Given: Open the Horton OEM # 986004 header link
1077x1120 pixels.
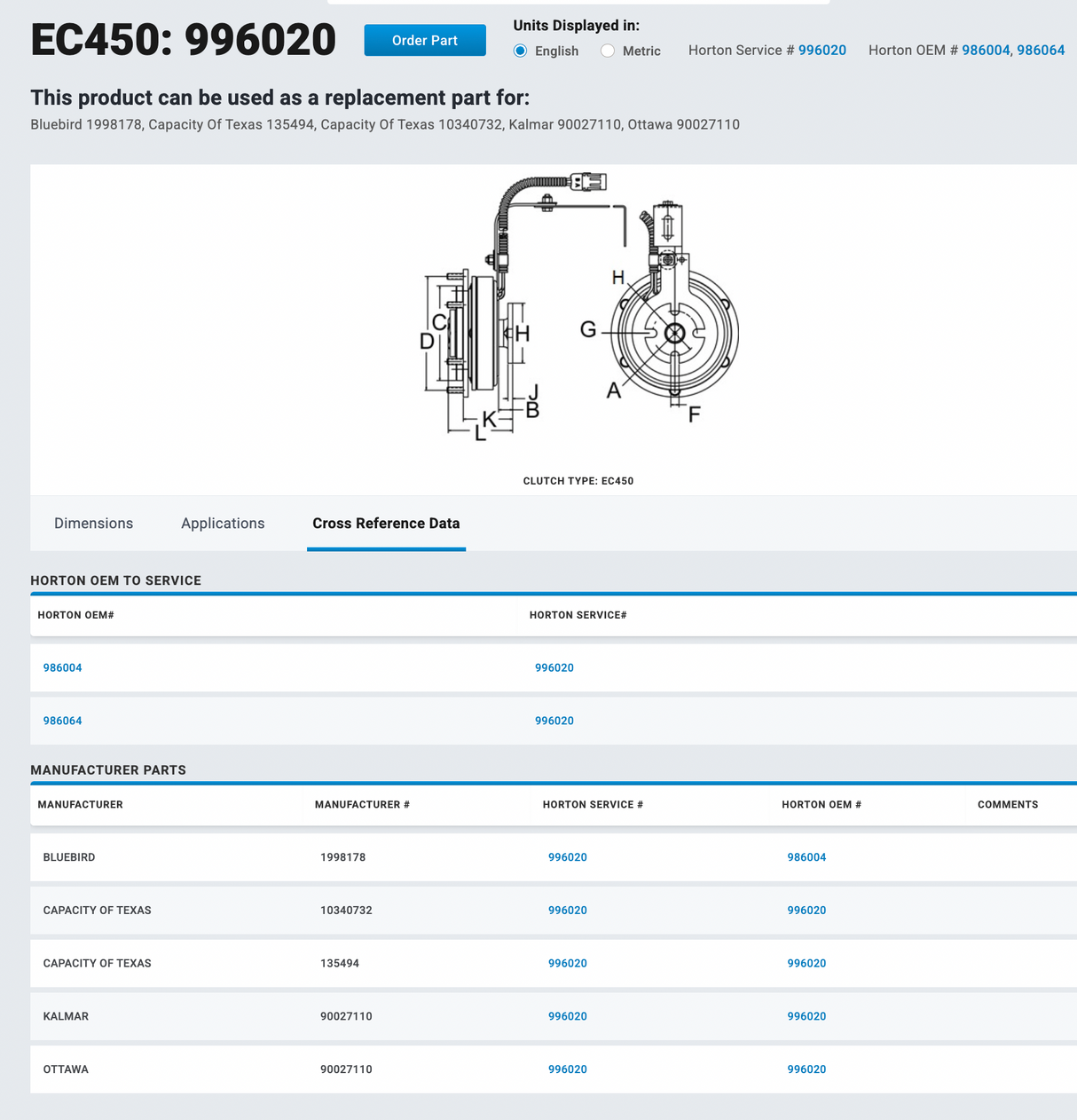Looking at the screenshot, I should click(x=985, y=50).
